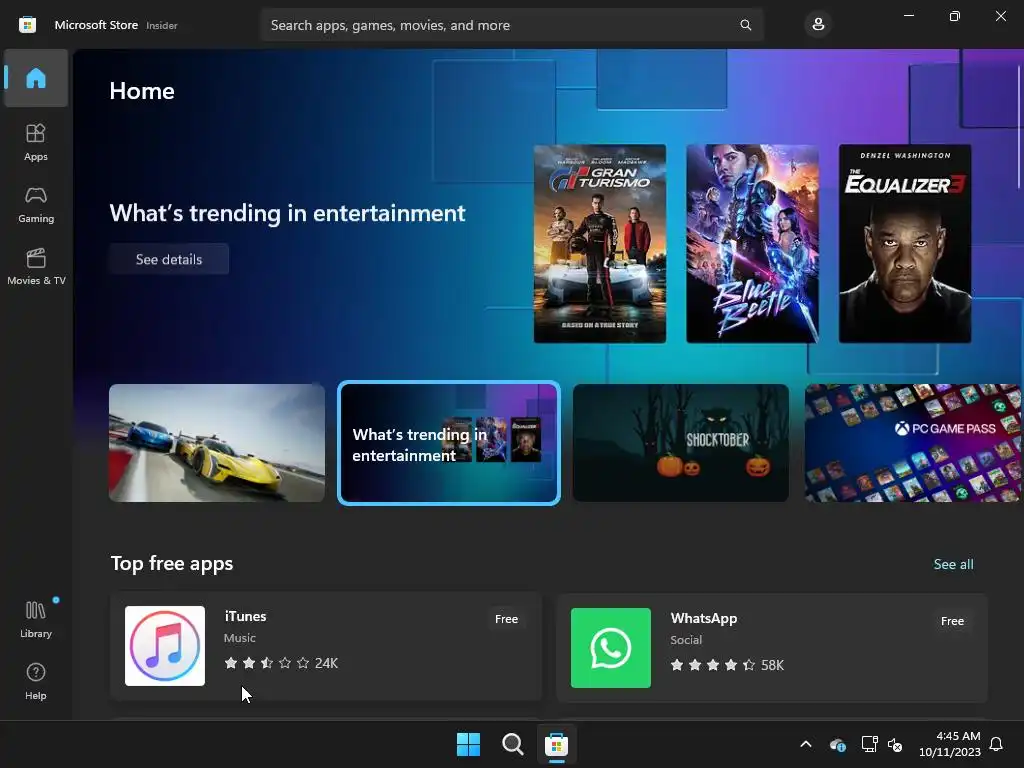
Task: Open Windows taskbar Search
Action: click(513, 744)
